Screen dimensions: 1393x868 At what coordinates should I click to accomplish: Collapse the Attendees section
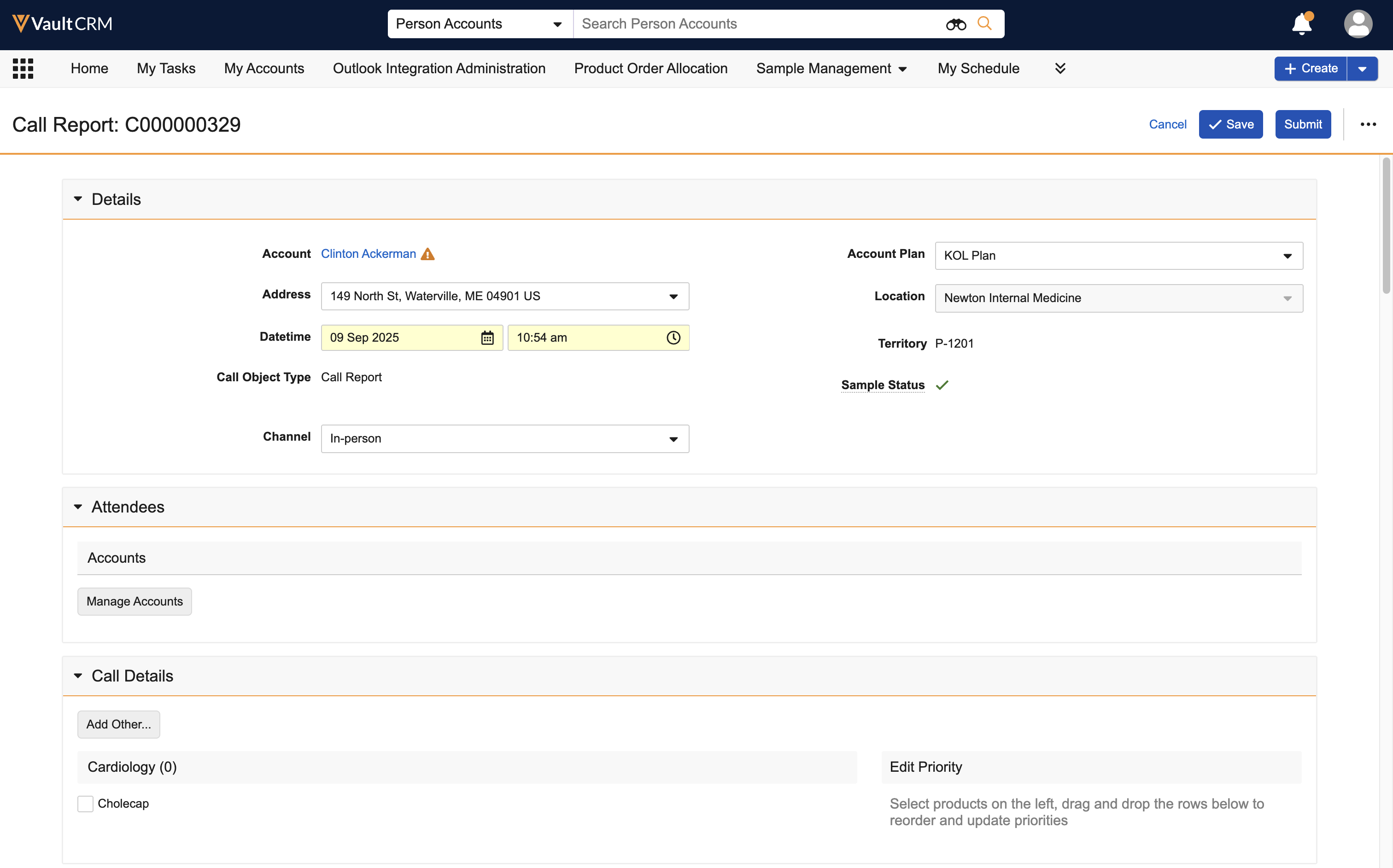[78, 507]
